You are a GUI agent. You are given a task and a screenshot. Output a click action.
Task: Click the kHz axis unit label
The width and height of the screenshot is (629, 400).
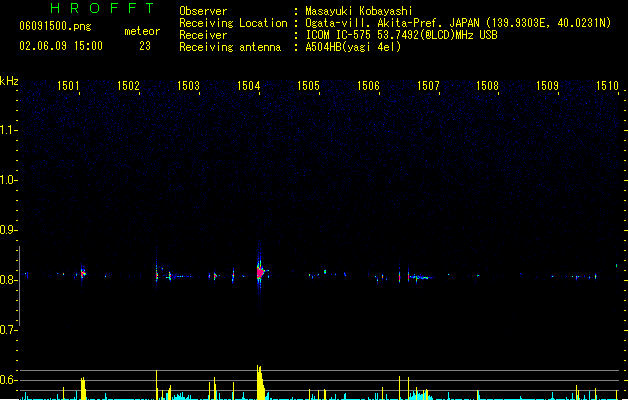pos(9,81)
